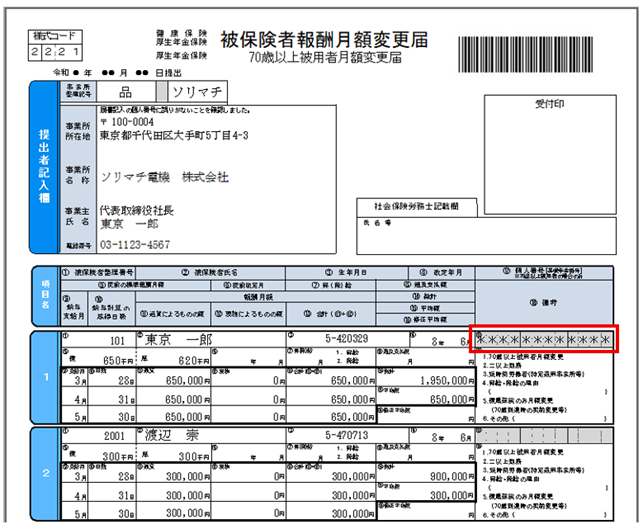Screen dimensions: 643x529
Task: Click the masked personal number field
Action: click(544, 339)
